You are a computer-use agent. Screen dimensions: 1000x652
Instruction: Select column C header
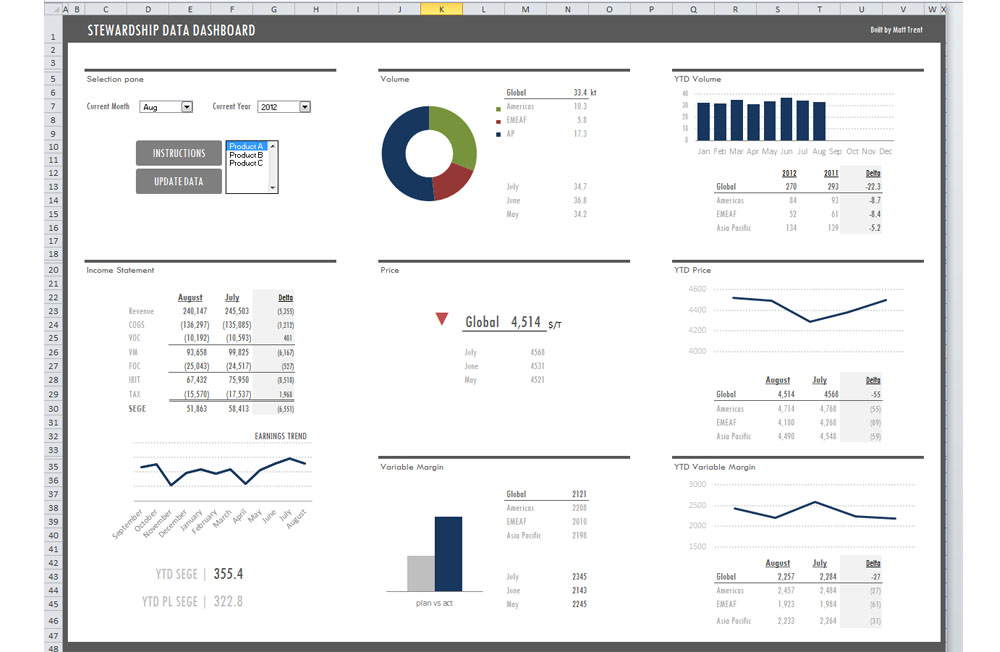[x=105, y=9]
